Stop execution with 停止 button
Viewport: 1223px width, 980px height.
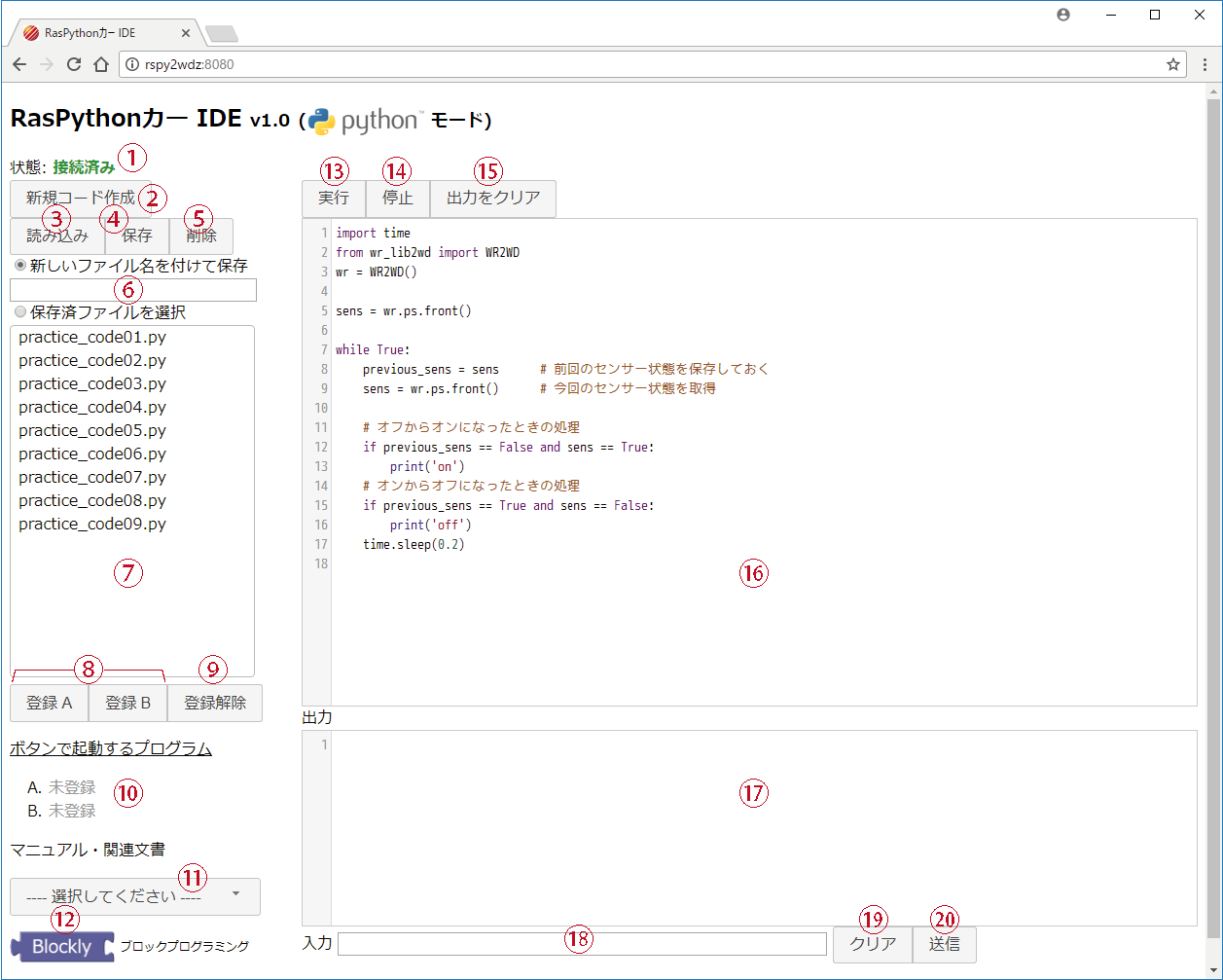(x=398, y=199)
